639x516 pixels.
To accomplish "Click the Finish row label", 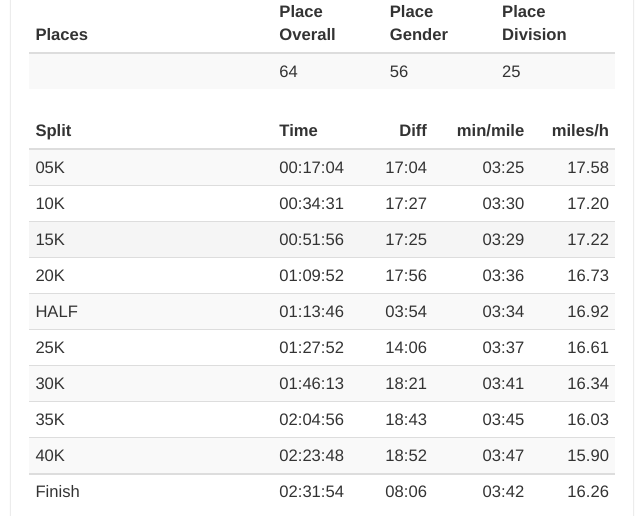I will click(x=57, y=492).
